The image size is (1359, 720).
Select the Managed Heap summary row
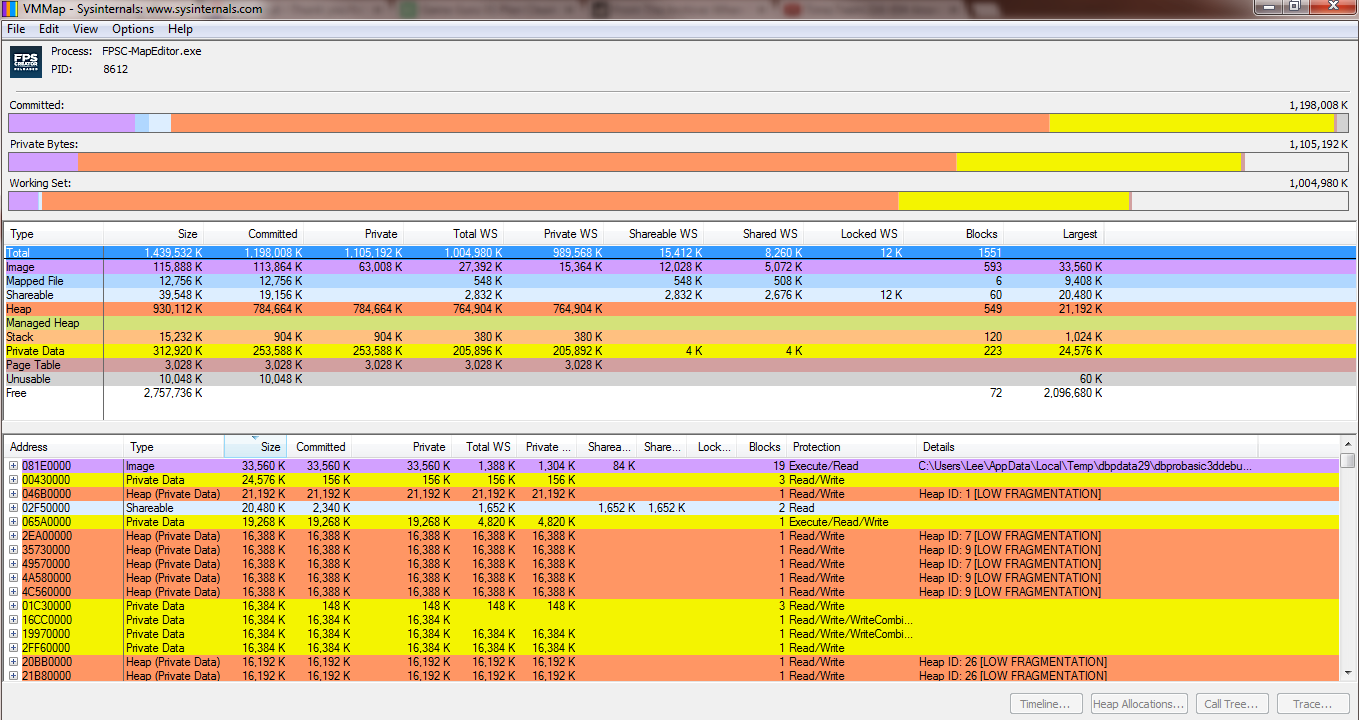click(679, 323)
